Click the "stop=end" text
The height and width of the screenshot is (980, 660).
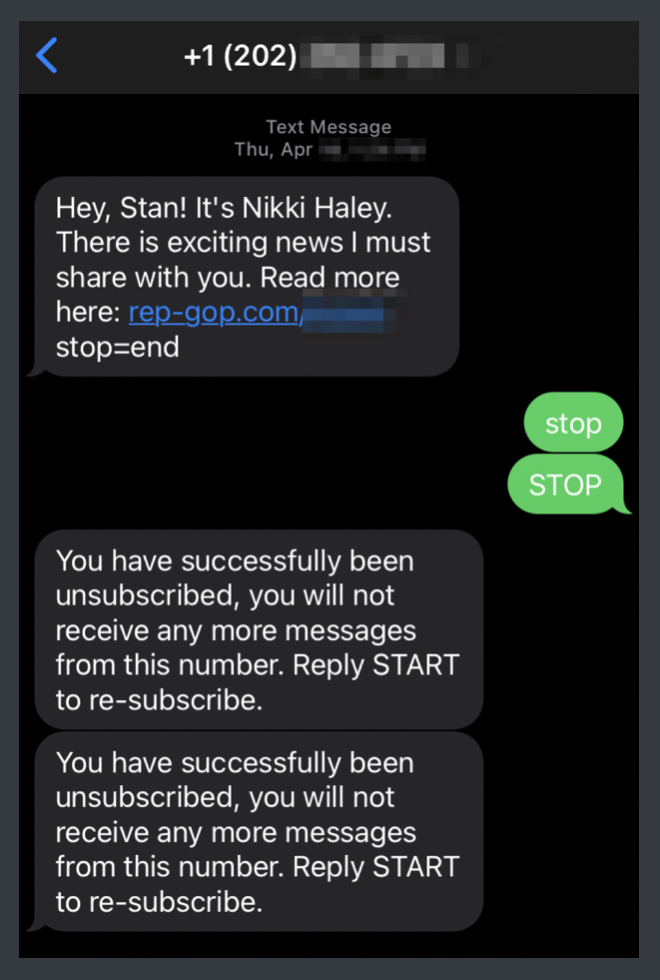[117, 348]
